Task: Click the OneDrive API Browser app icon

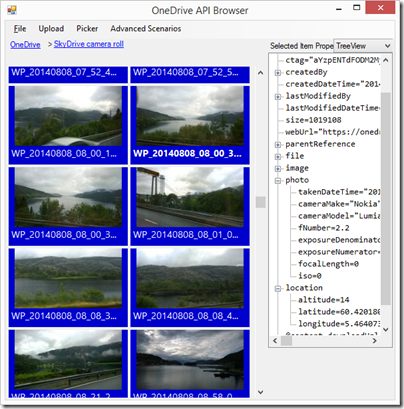Action: 12,10
